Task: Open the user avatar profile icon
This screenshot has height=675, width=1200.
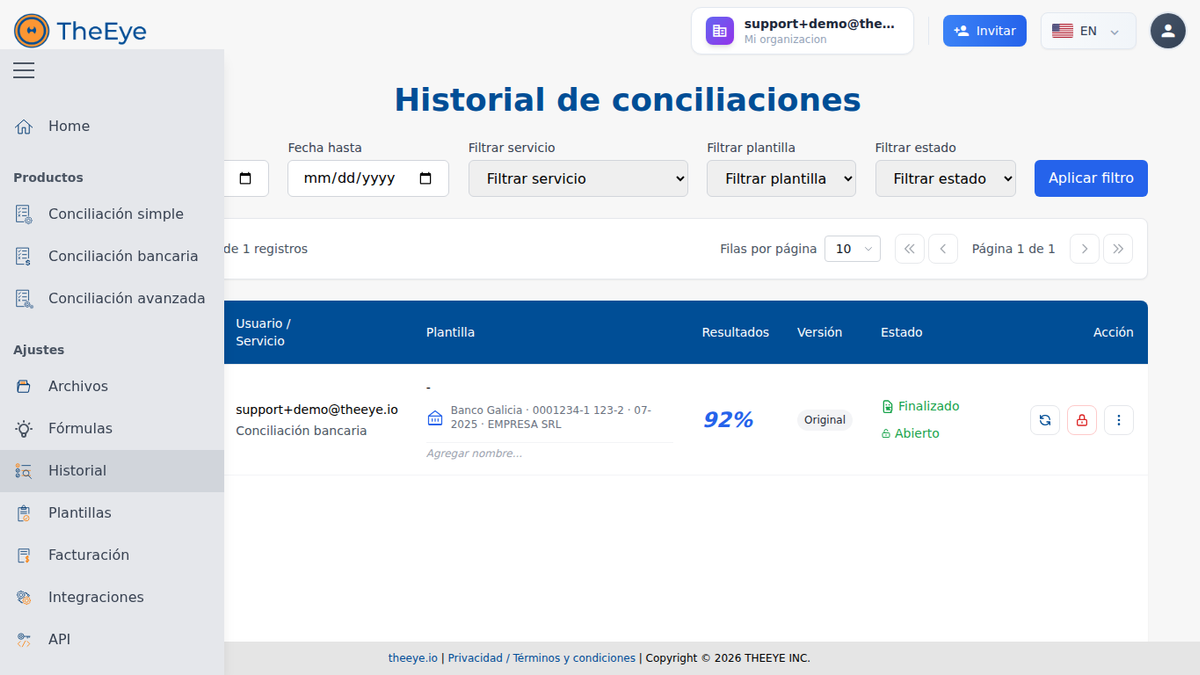Action: click(x=1168, y=31)
